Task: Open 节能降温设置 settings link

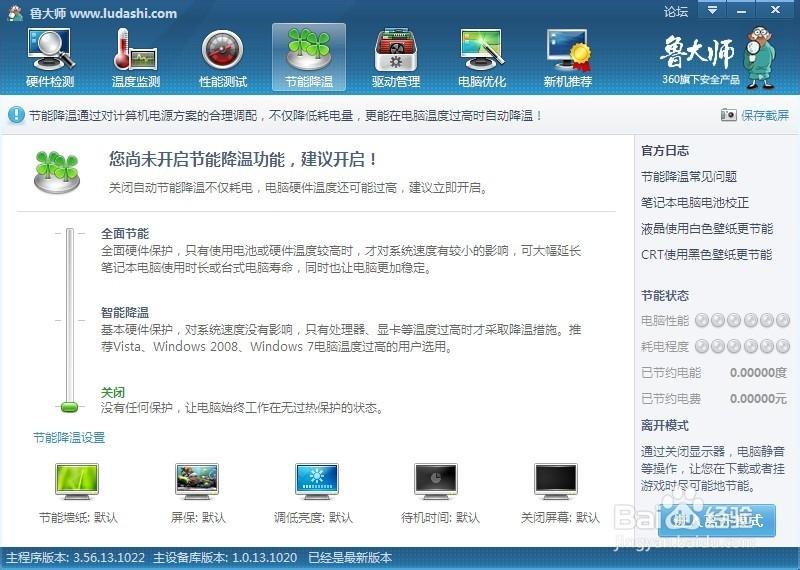Action: (69, 437)
